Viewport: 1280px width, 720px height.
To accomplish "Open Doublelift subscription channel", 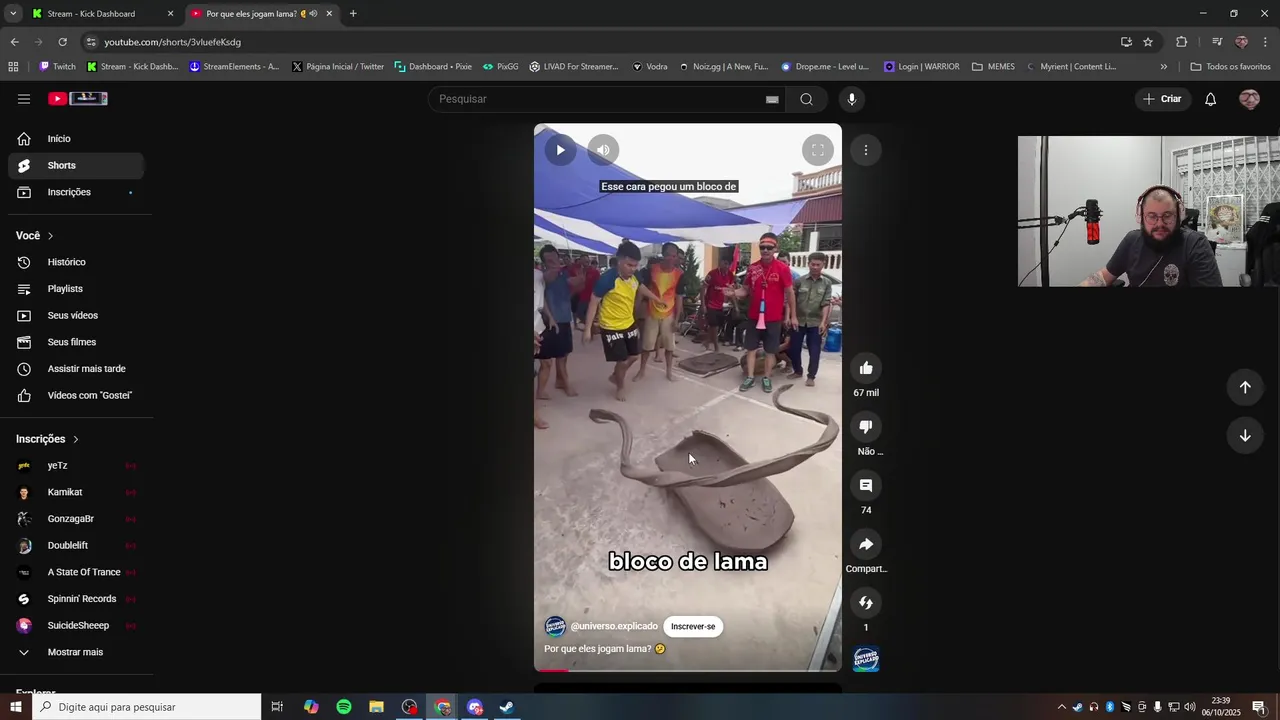I will (76, 546).
